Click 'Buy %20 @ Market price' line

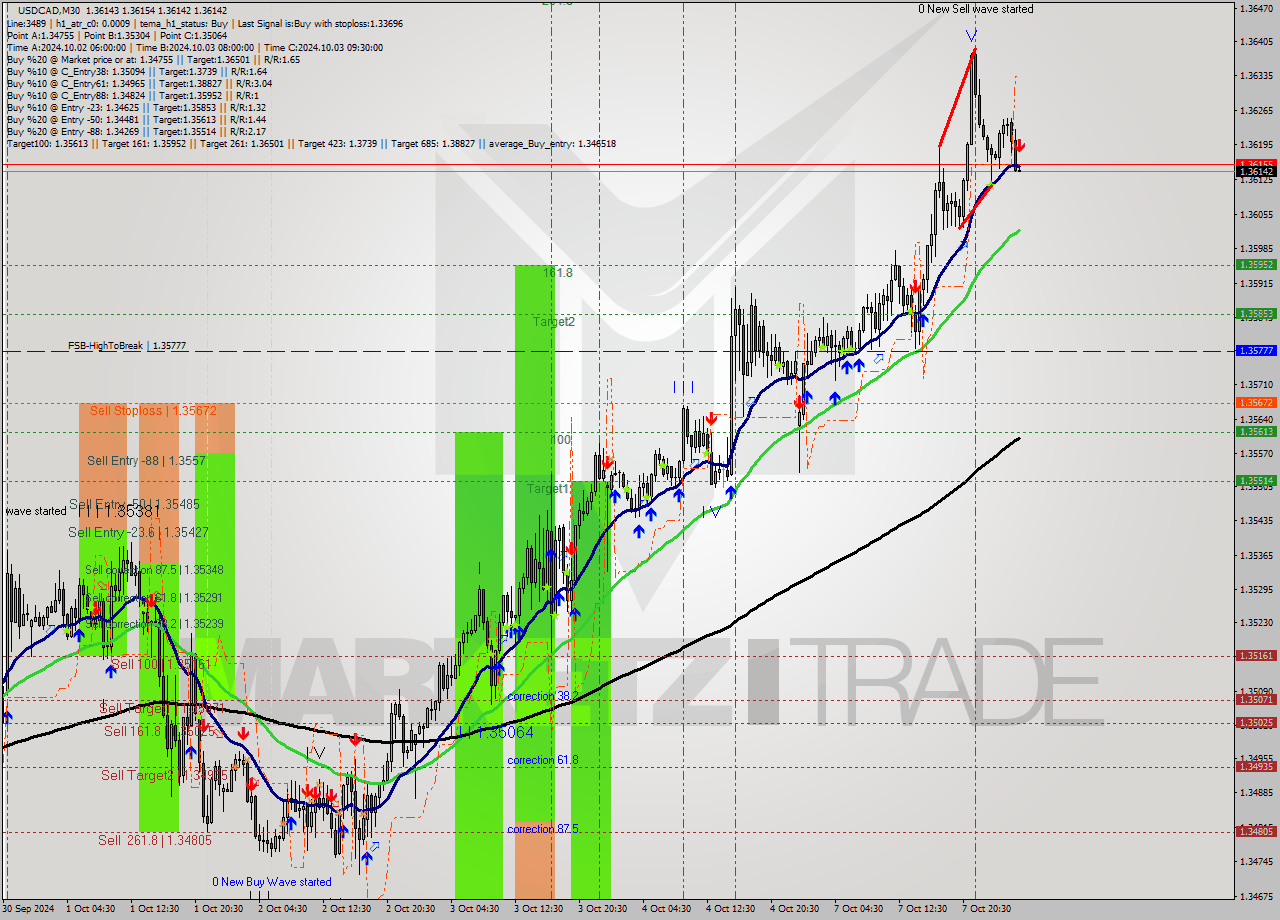click(x=153, y=59)
